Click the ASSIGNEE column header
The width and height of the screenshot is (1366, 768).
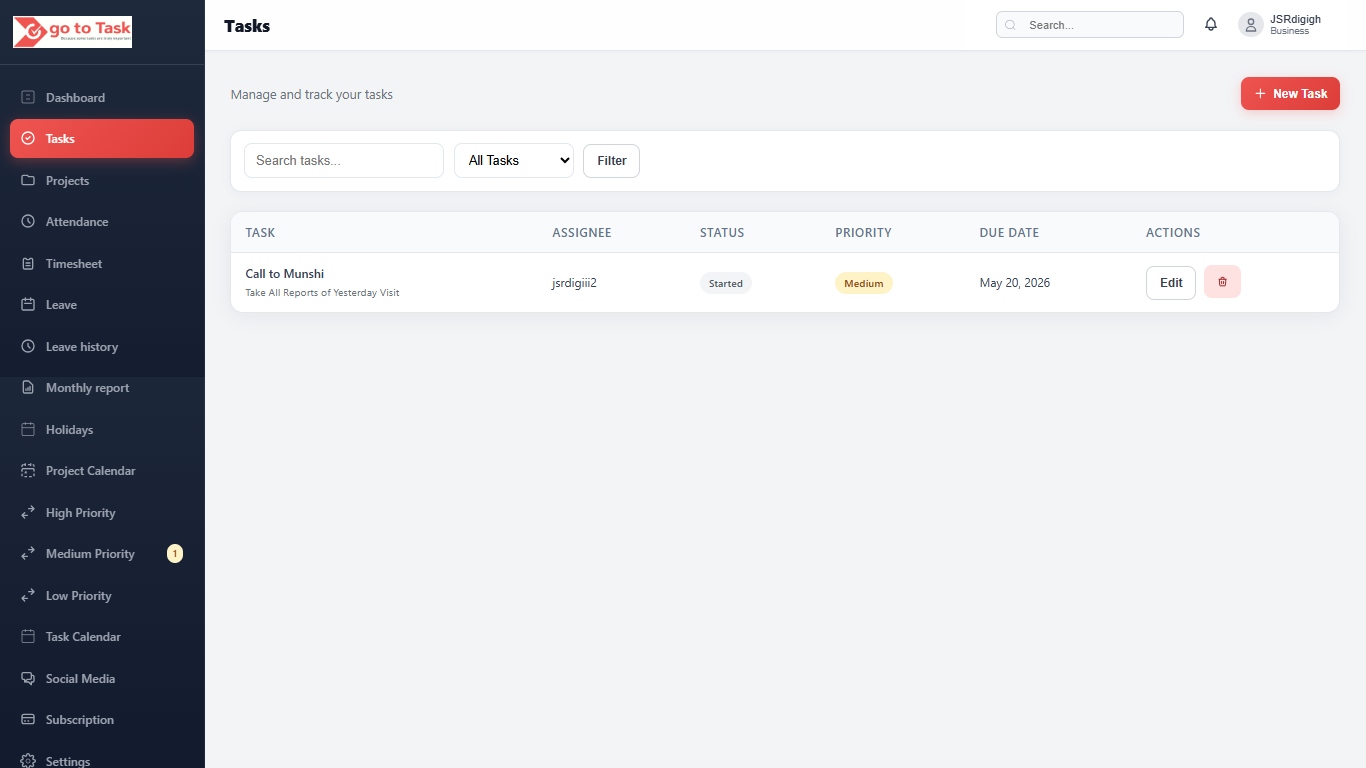(582, 232)
